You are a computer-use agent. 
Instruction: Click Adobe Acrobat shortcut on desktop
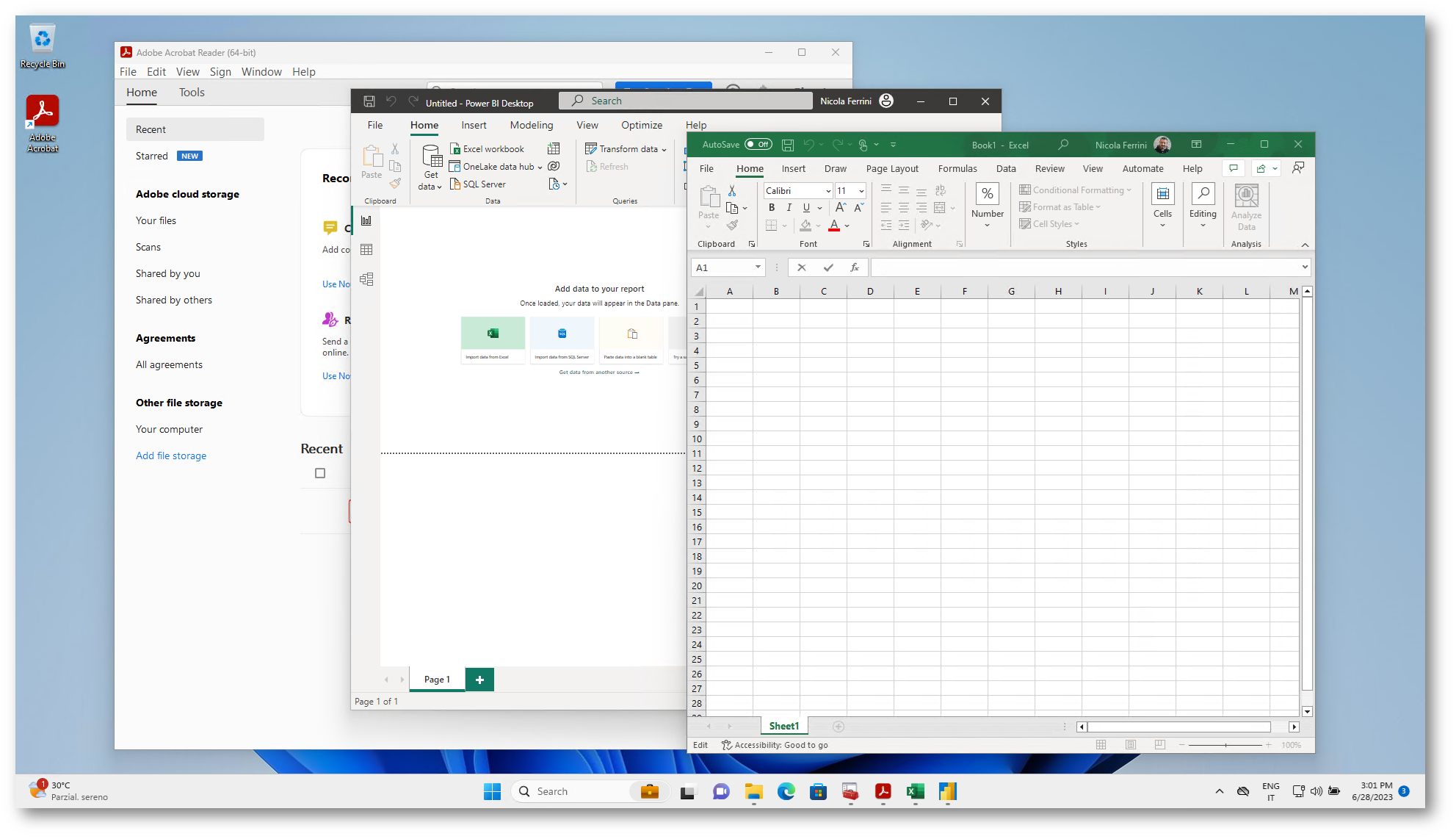[43, 123]
